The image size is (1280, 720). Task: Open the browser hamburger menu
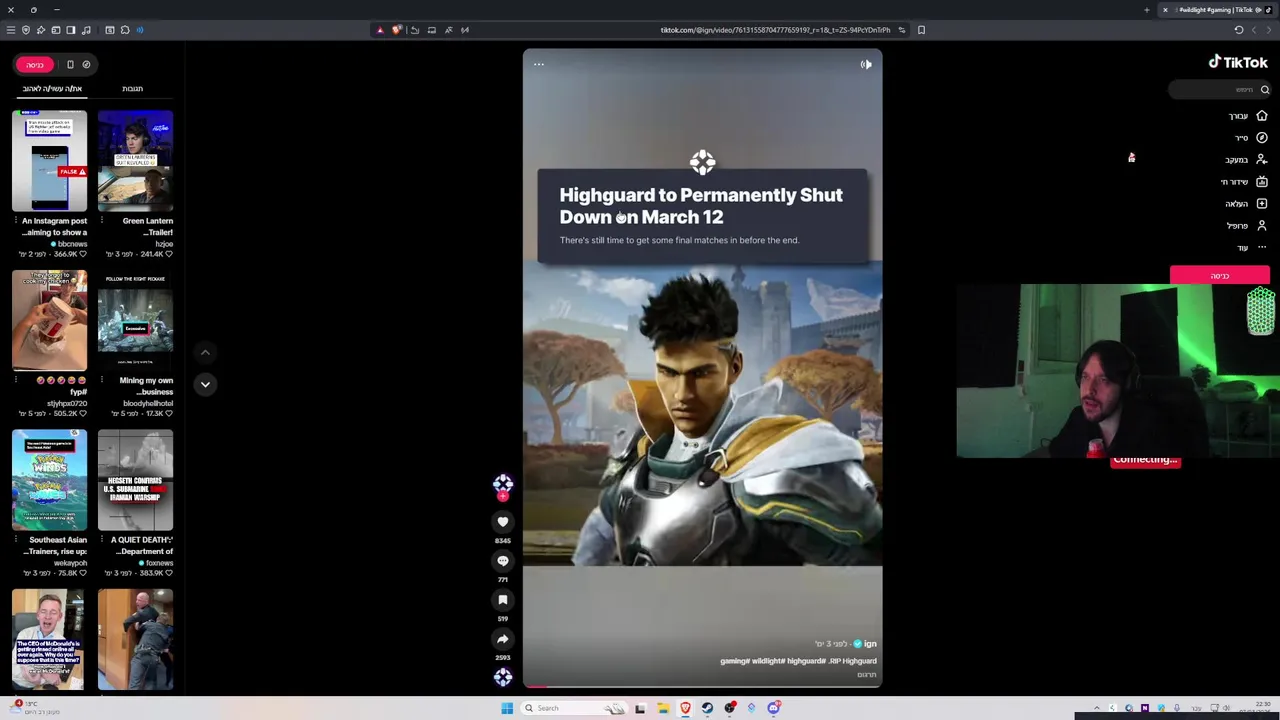[11, 30]
